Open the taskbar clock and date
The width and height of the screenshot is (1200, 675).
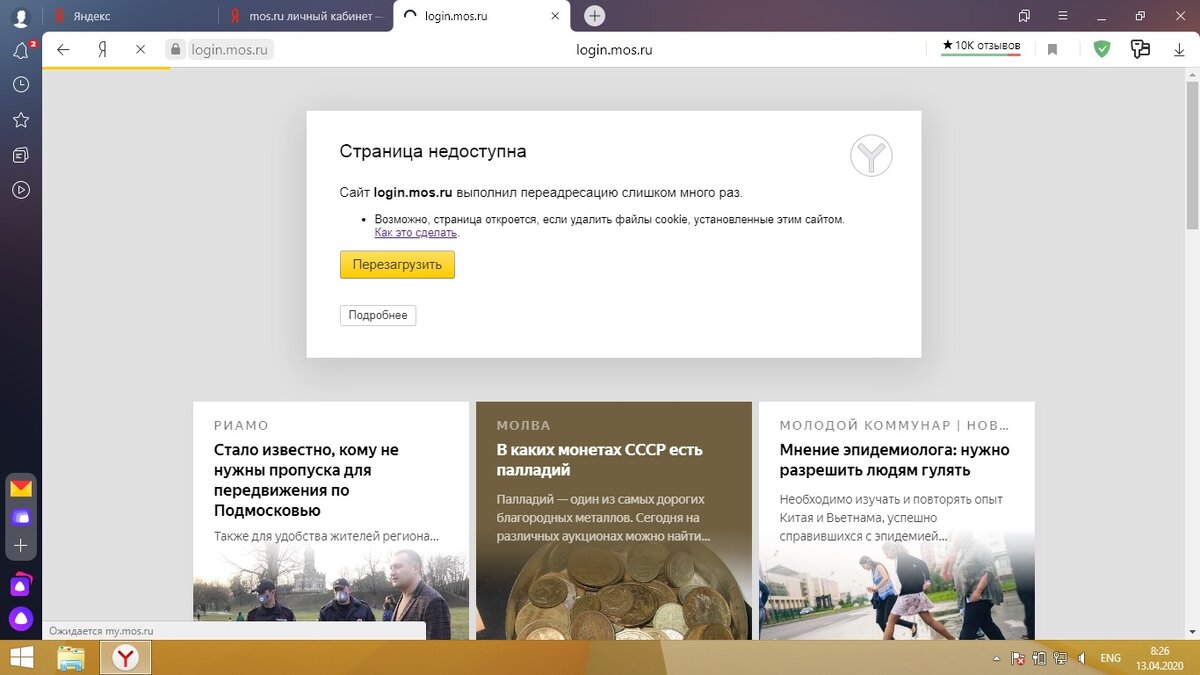coord(1159,657)
